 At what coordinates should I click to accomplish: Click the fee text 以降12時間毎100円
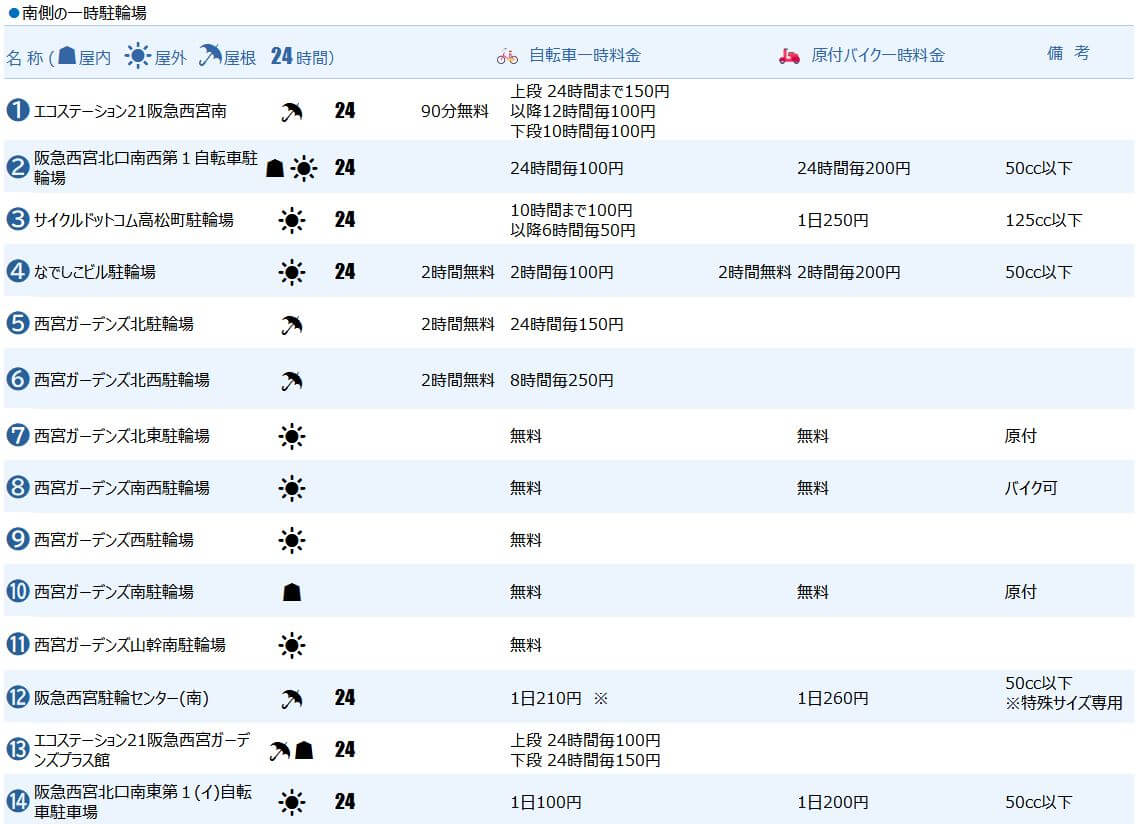(582, 111)
